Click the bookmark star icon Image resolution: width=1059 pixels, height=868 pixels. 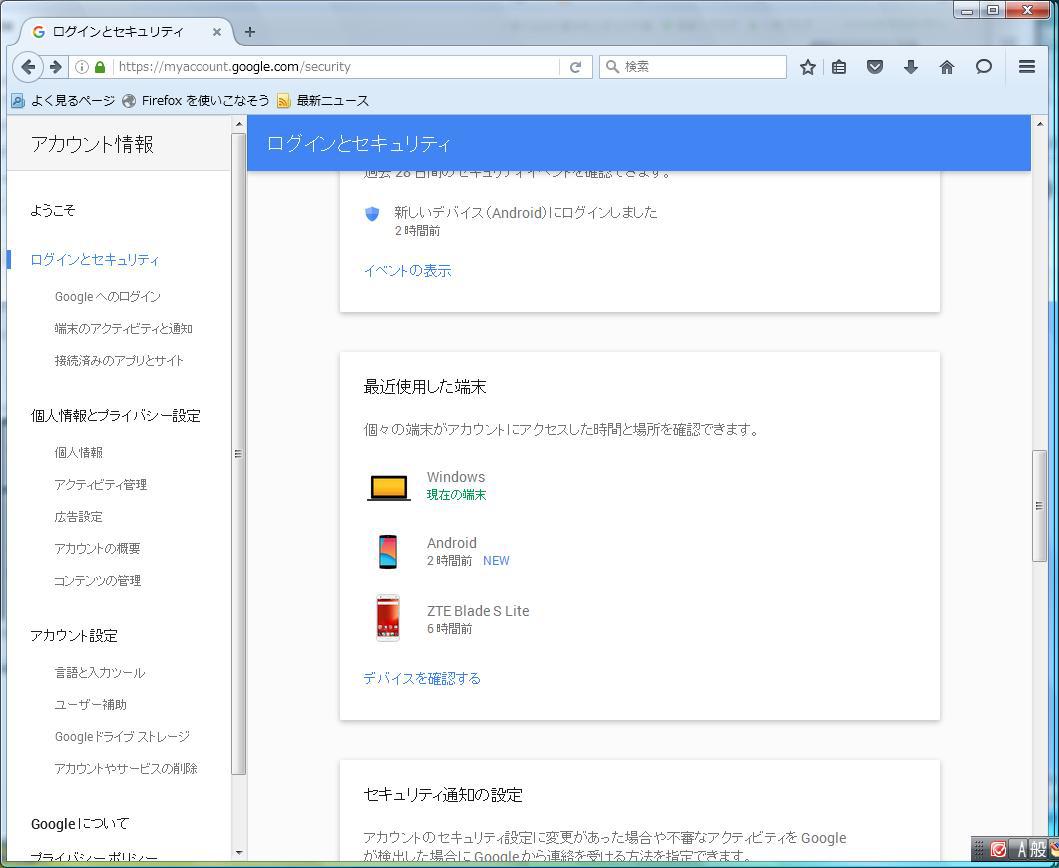808,67
